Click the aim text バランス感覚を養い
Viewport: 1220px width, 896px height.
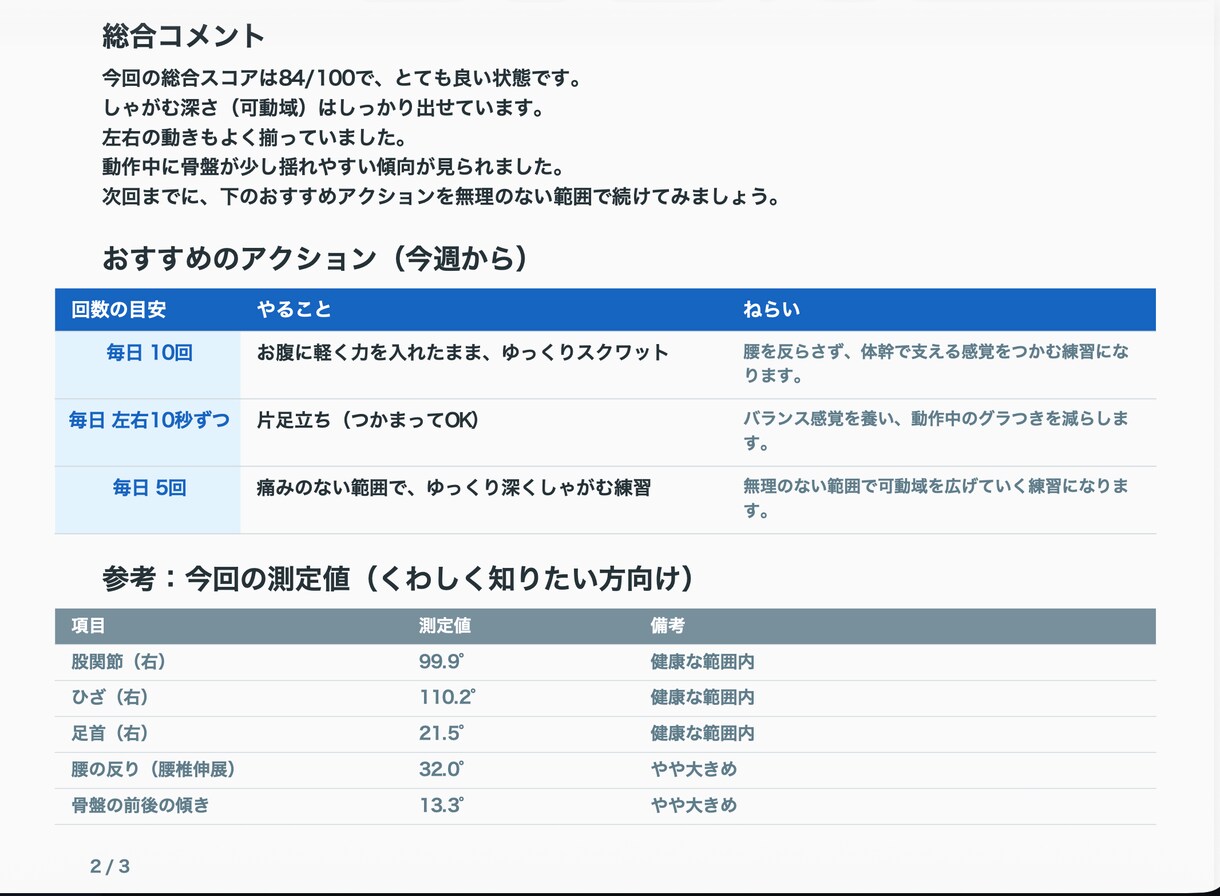(x=936, y=431)
